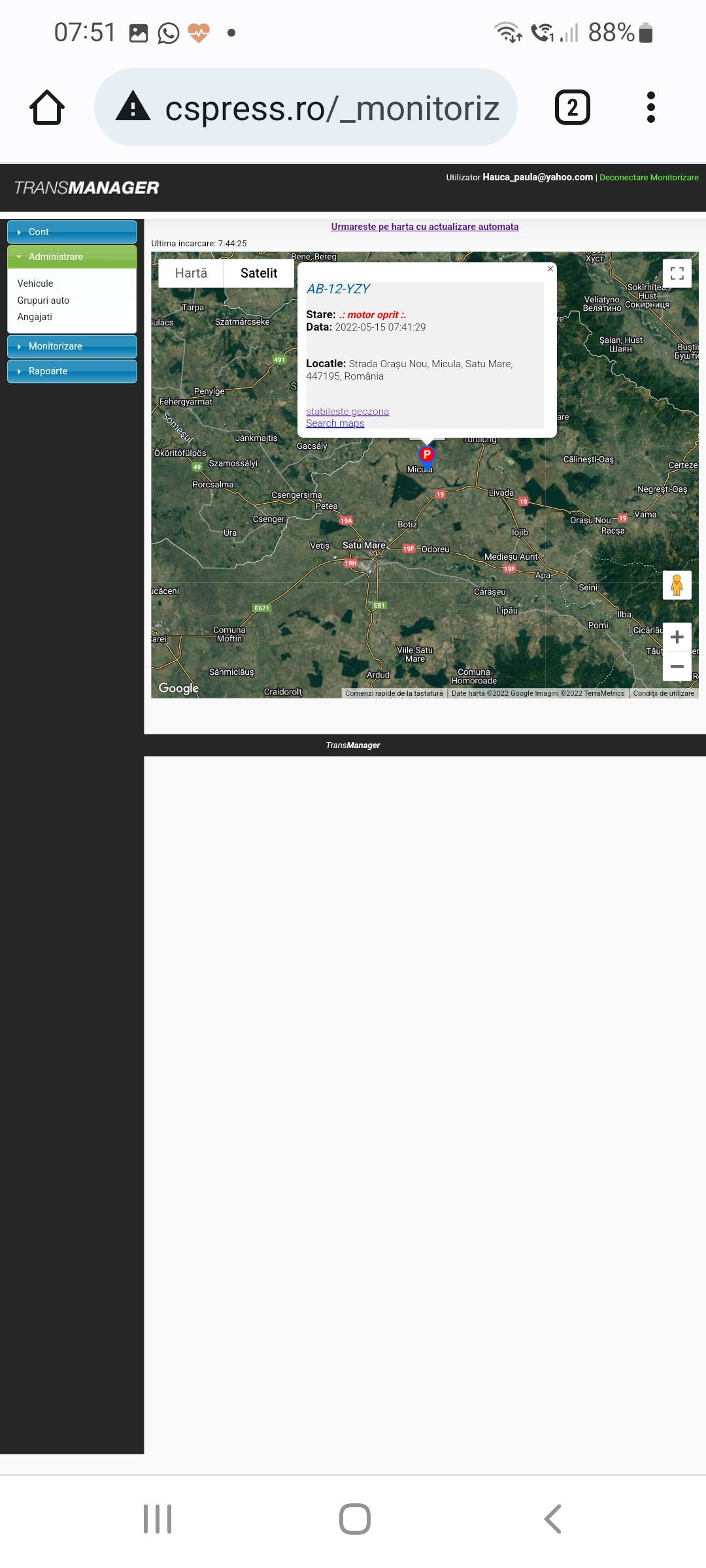Expand the Rapoarte sidebar section
Screen dimensions: 706x1568
pyautogui.click(x=72, y=371)
